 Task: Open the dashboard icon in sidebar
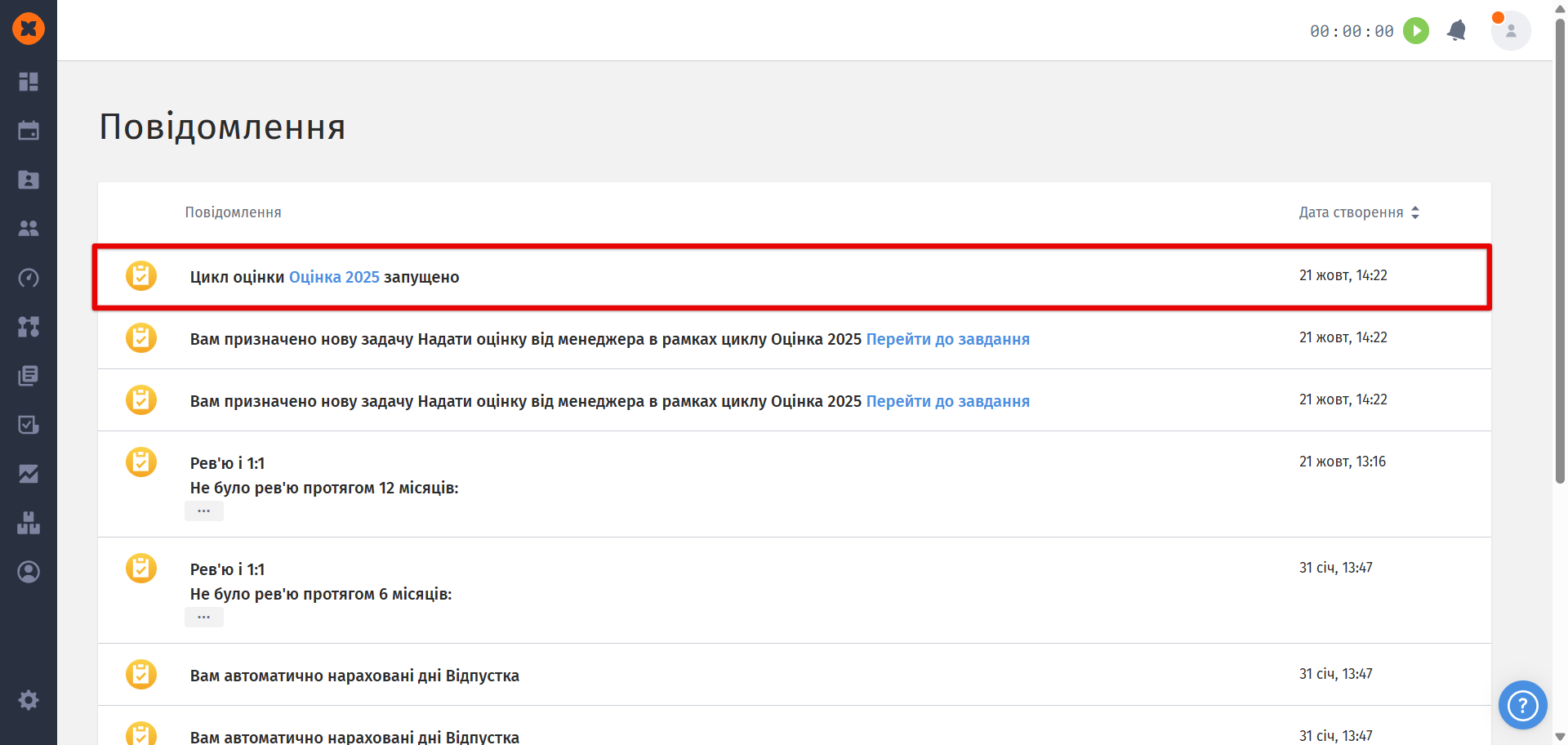(x=29, y=82)
